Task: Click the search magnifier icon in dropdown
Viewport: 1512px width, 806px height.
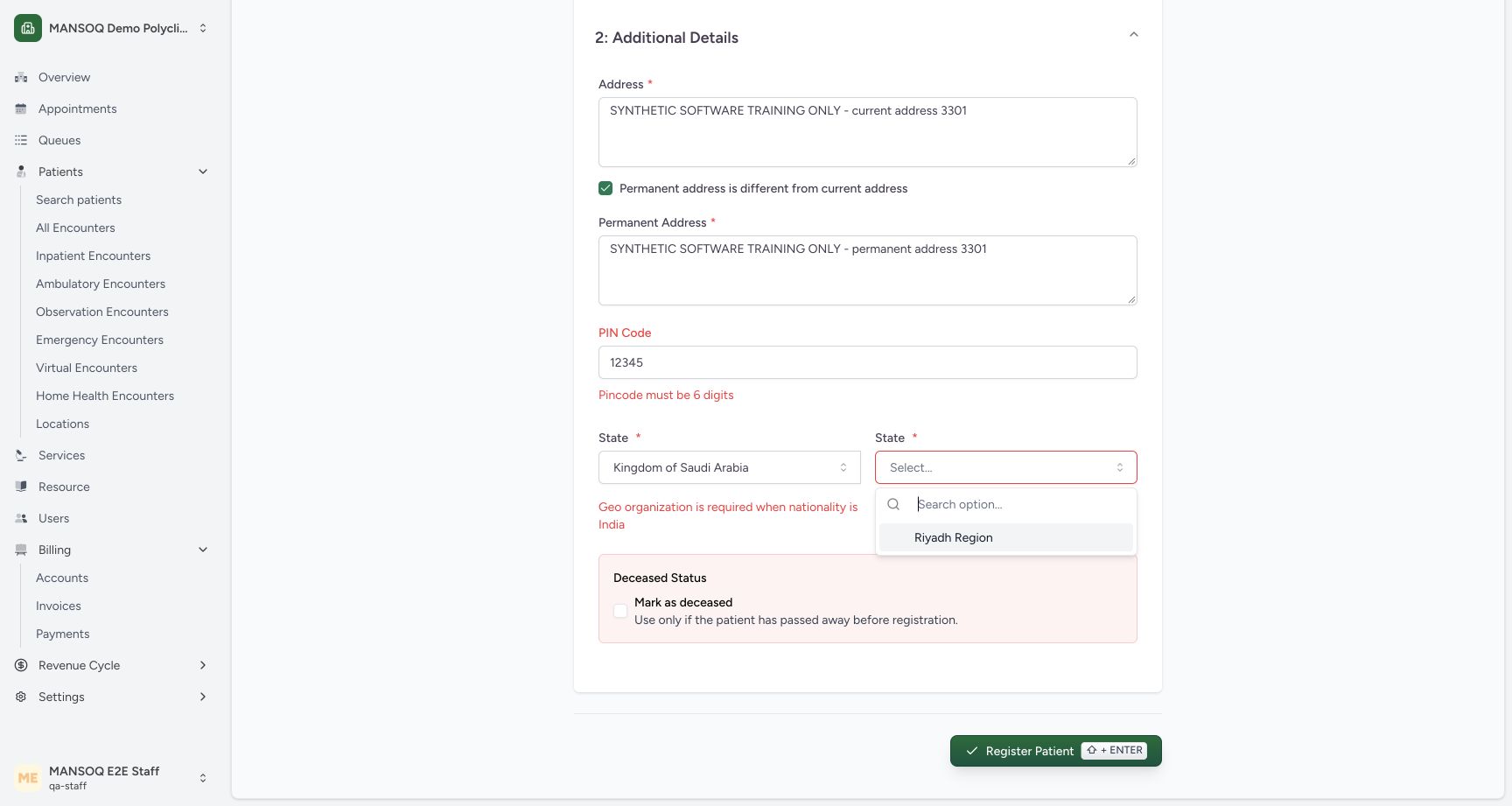Action: [x=893, y=504]
